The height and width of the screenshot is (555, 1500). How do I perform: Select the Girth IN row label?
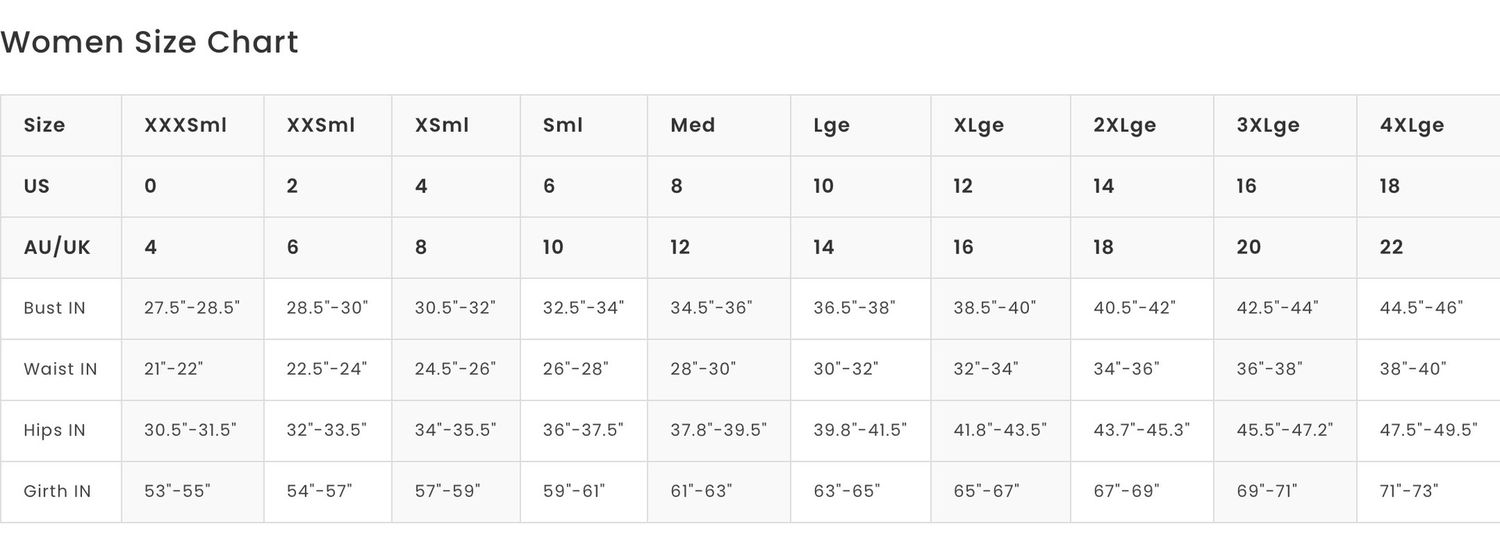(58, 491)
